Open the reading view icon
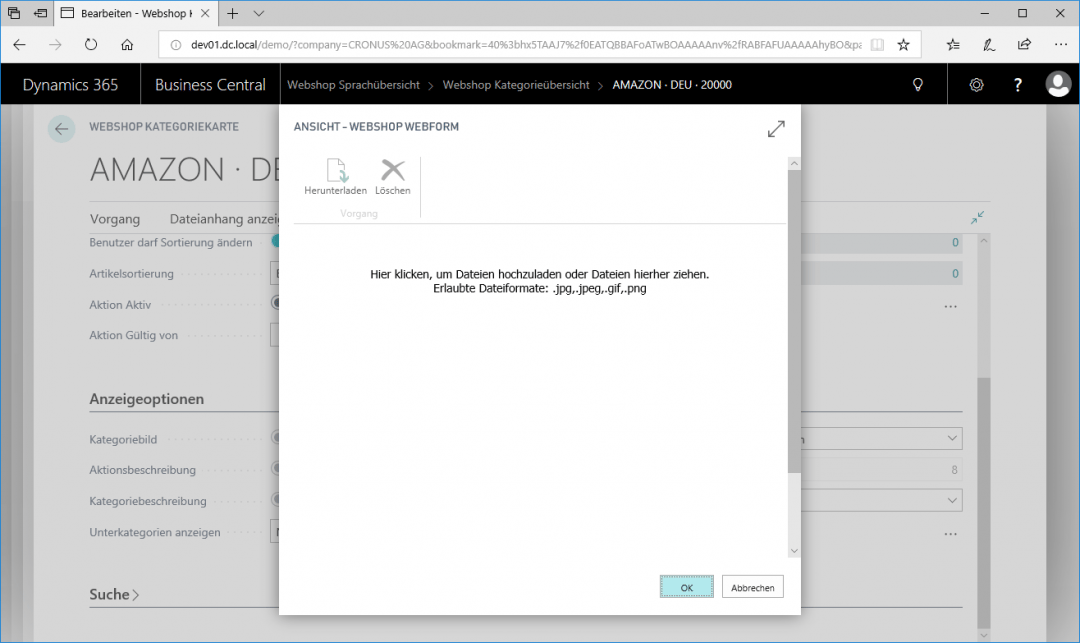Image resolution: width=1080 pixels, height=643 pixels. click(x=877, y=45)
